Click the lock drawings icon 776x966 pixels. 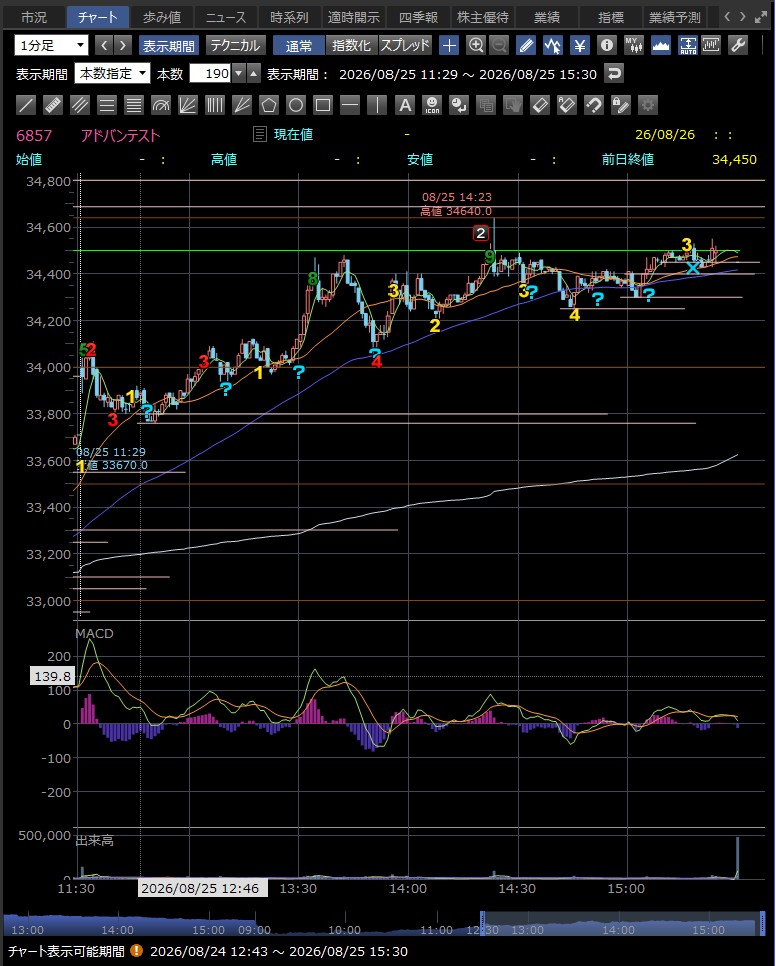coord(621,105)
